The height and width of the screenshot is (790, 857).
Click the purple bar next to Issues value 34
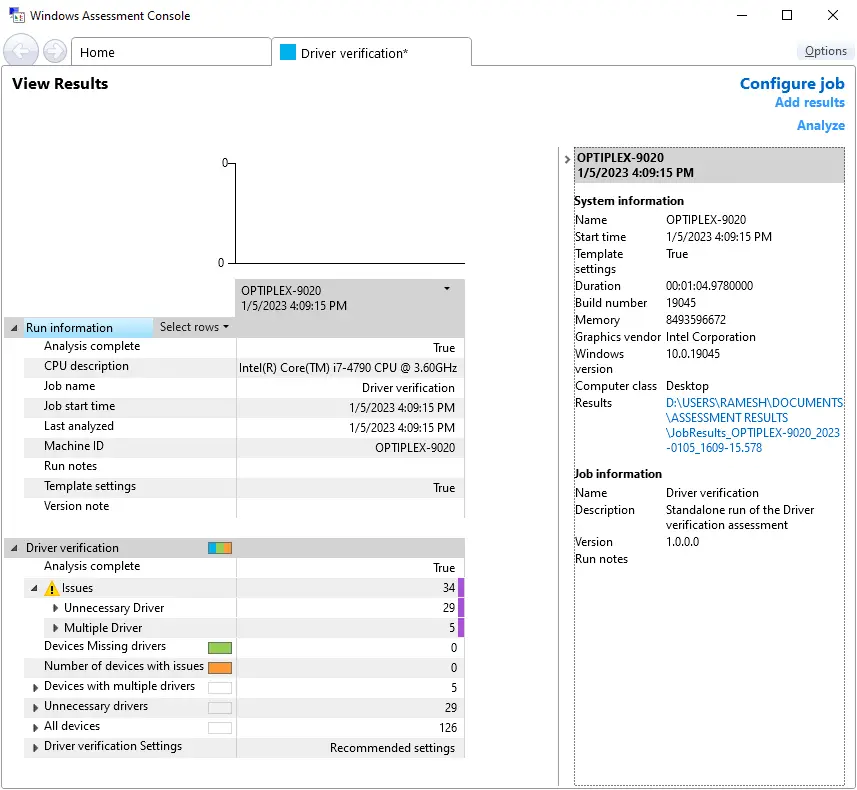pyautogui.click(x=461, y=588)
